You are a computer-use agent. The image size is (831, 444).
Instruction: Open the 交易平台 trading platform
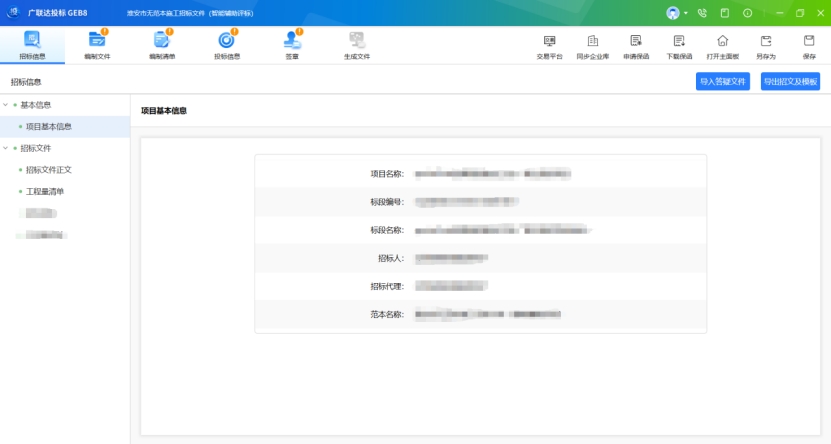[x=549, y=46]
